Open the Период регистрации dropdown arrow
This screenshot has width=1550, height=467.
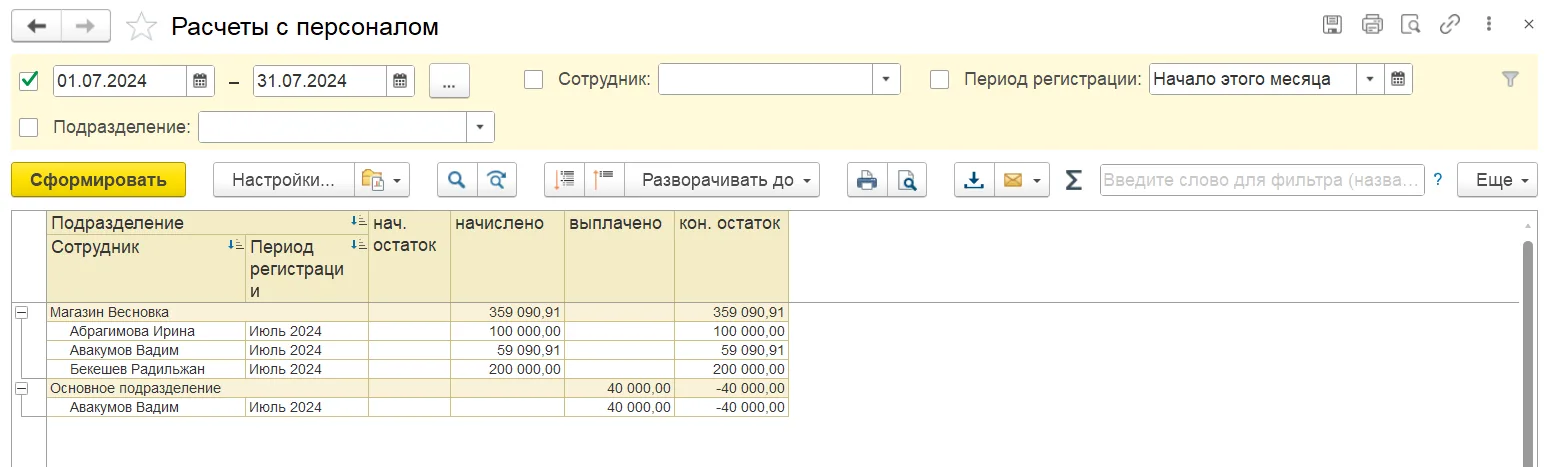pos(1371,79)
